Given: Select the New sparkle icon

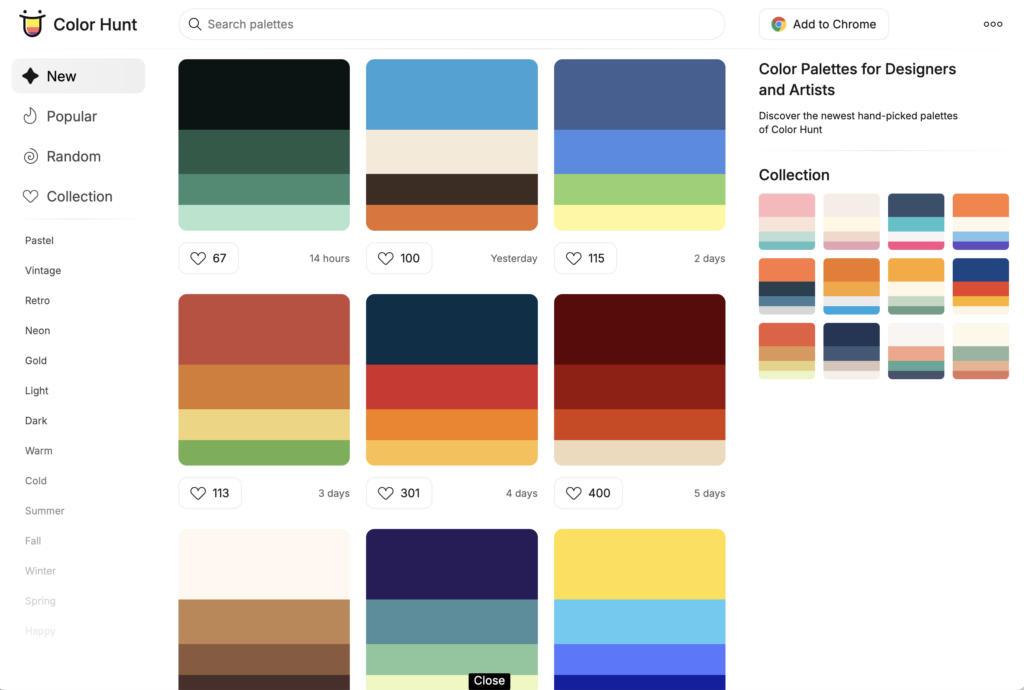Looking at the screenshot, I should (30, 76).
